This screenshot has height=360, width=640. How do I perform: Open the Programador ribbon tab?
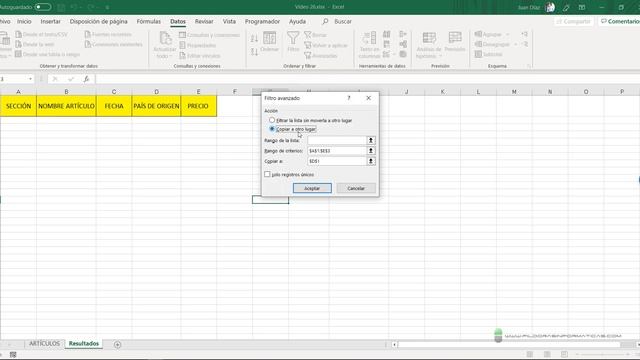coord(262,21)
